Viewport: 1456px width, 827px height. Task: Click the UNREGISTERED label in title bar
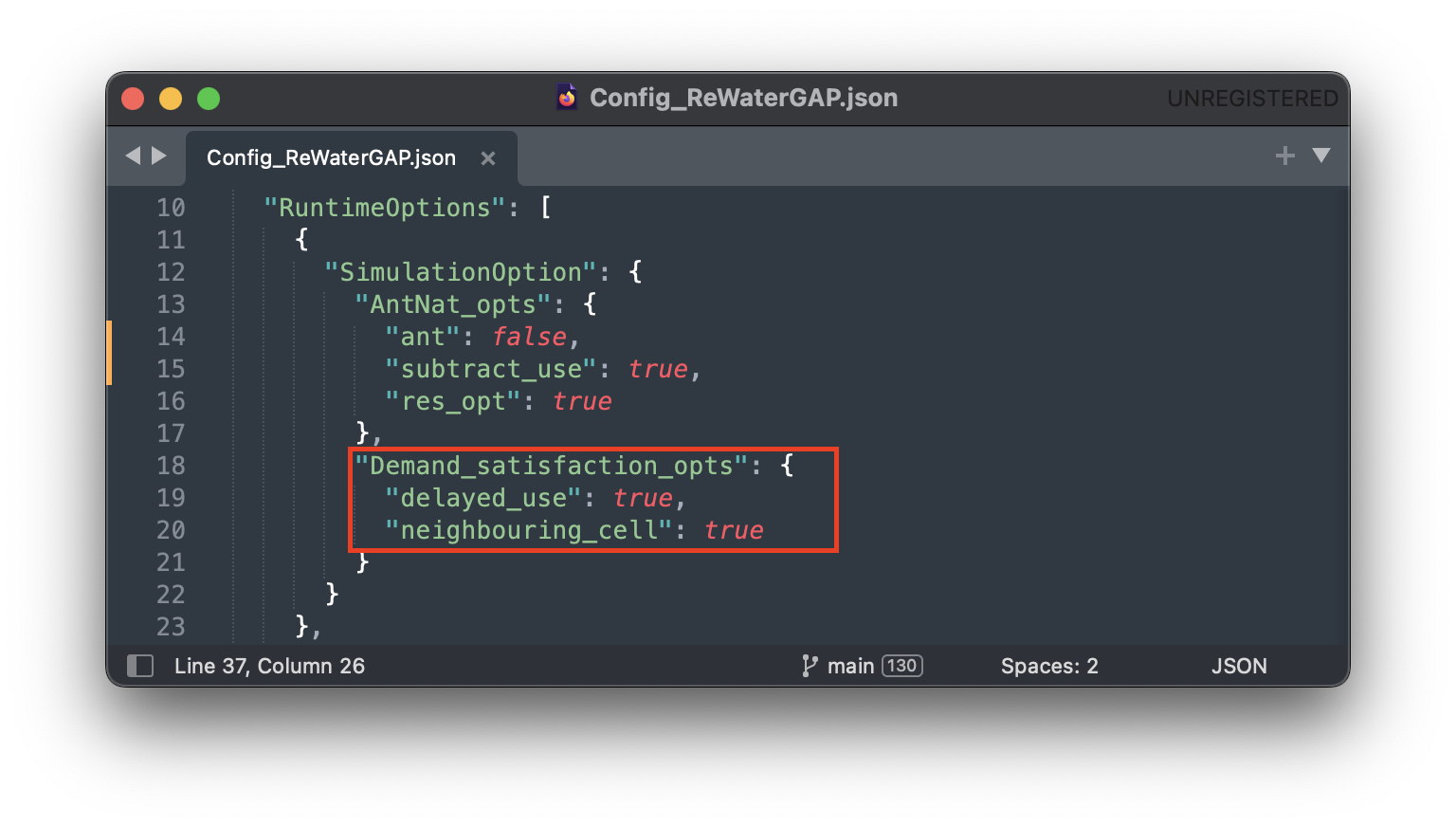[x=1251, y=99]
